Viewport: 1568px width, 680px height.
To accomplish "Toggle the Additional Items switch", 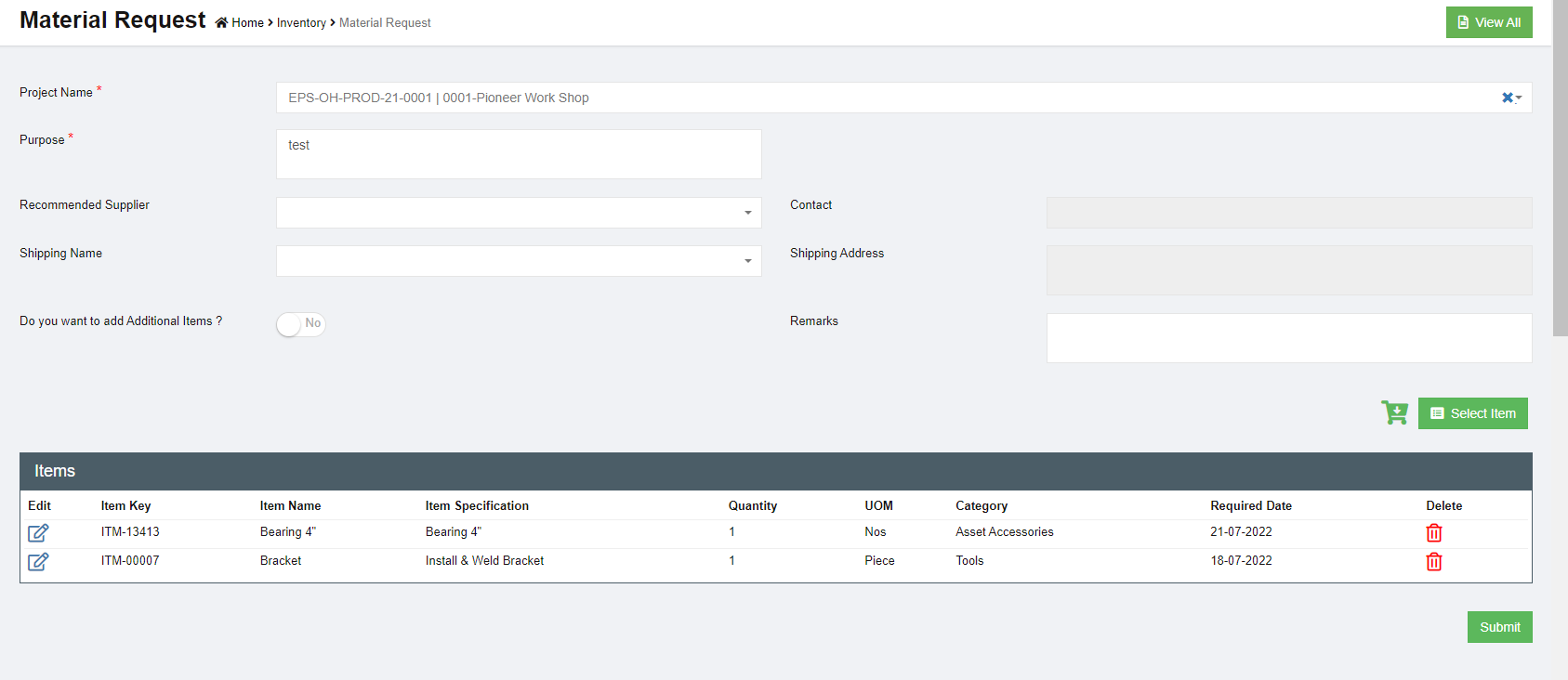I will pyautogui.click(x=300, y=324).
